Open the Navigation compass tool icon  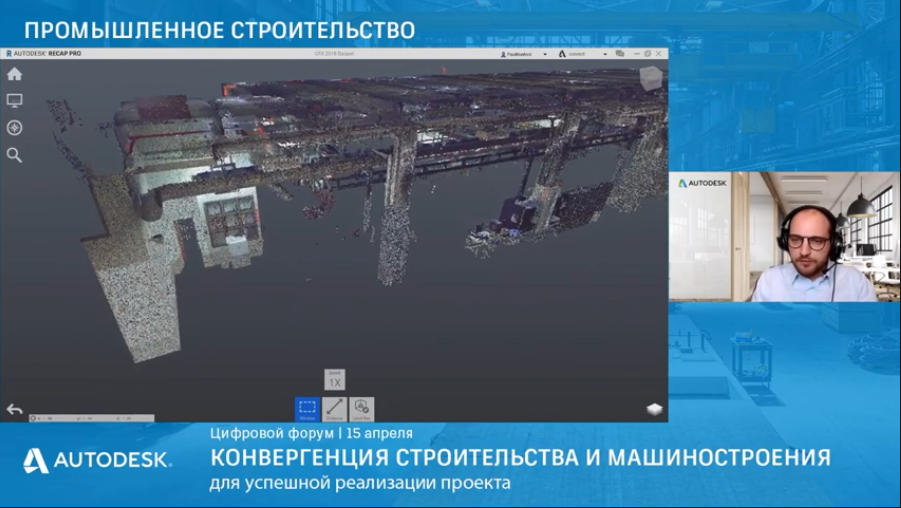(14, 128)
